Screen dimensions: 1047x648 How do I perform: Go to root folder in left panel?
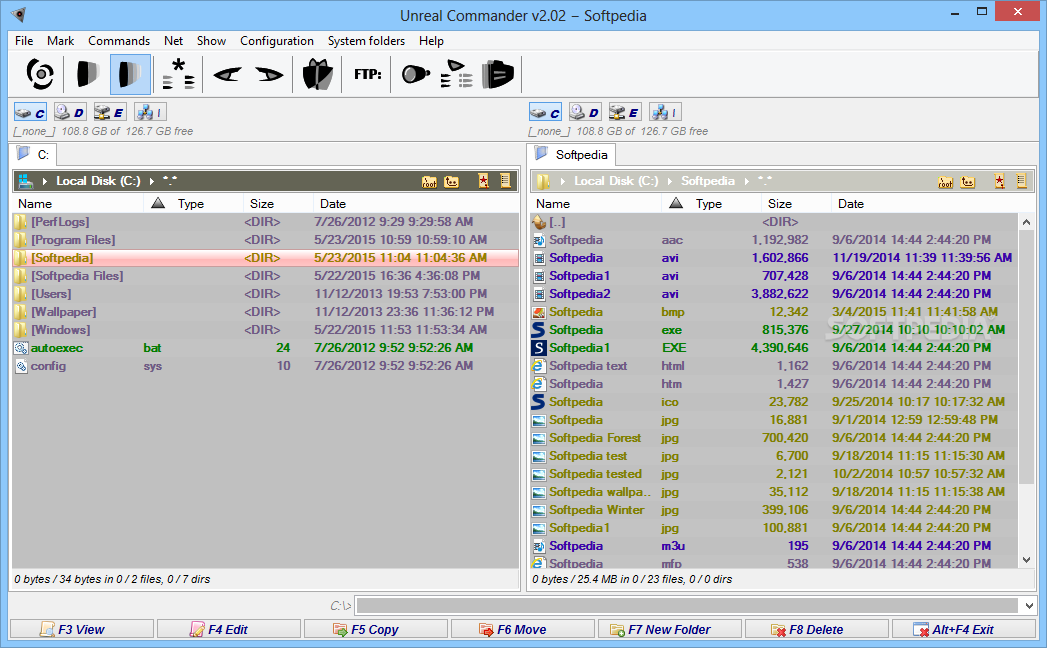pos(429,181)
